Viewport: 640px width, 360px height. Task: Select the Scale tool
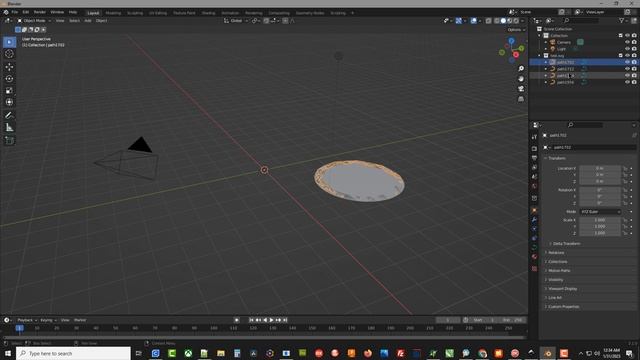pyautogui.click(x=9, y=90)
